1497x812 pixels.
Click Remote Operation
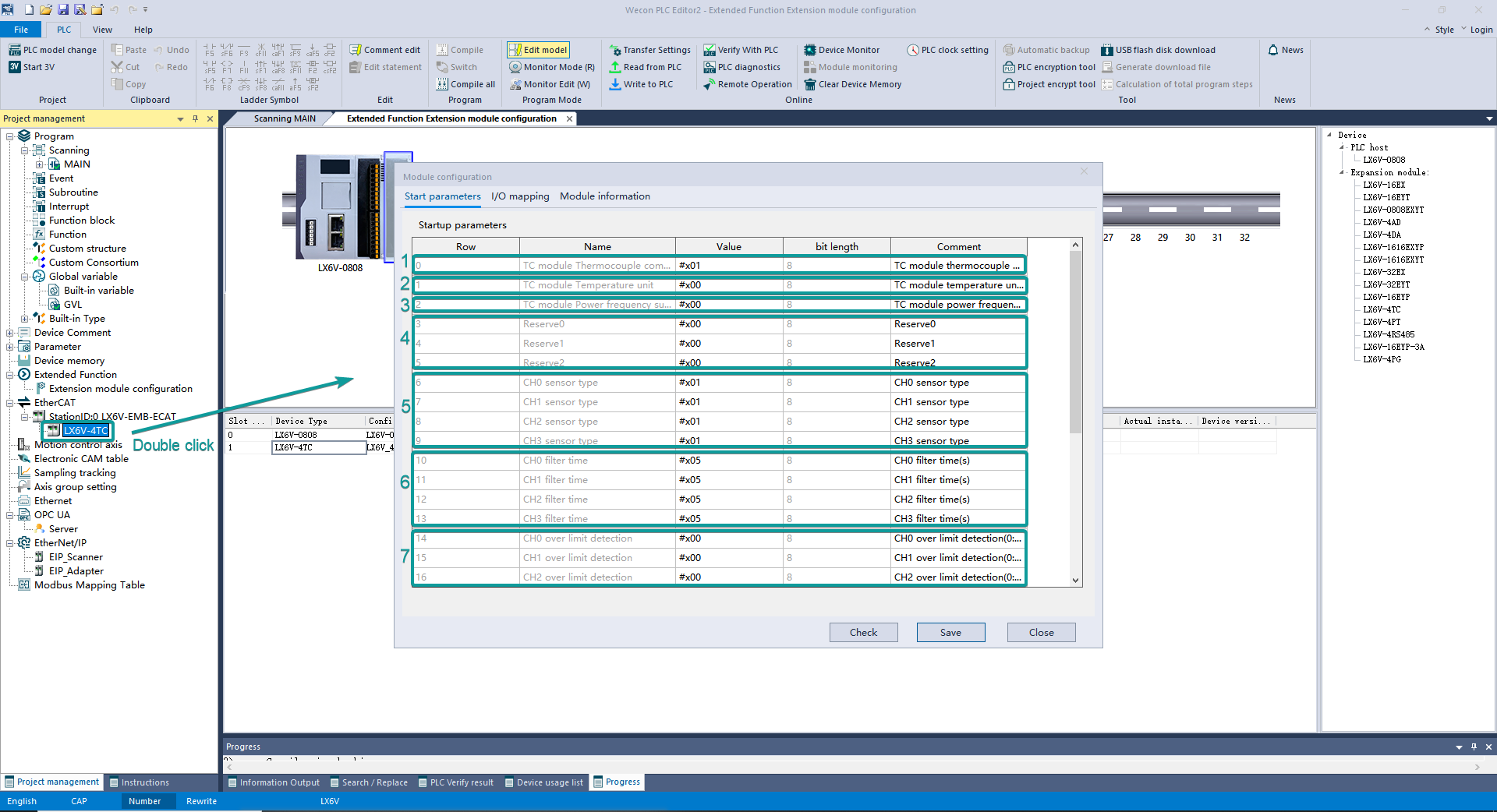tap(747, 84)
